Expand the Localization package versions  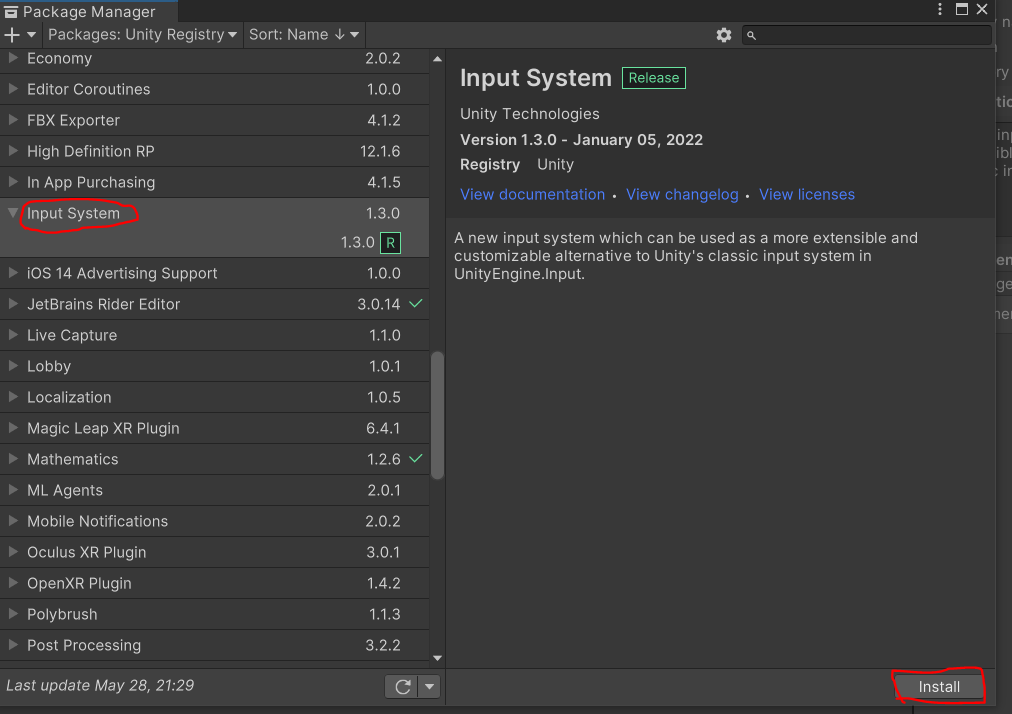[12, 397]
